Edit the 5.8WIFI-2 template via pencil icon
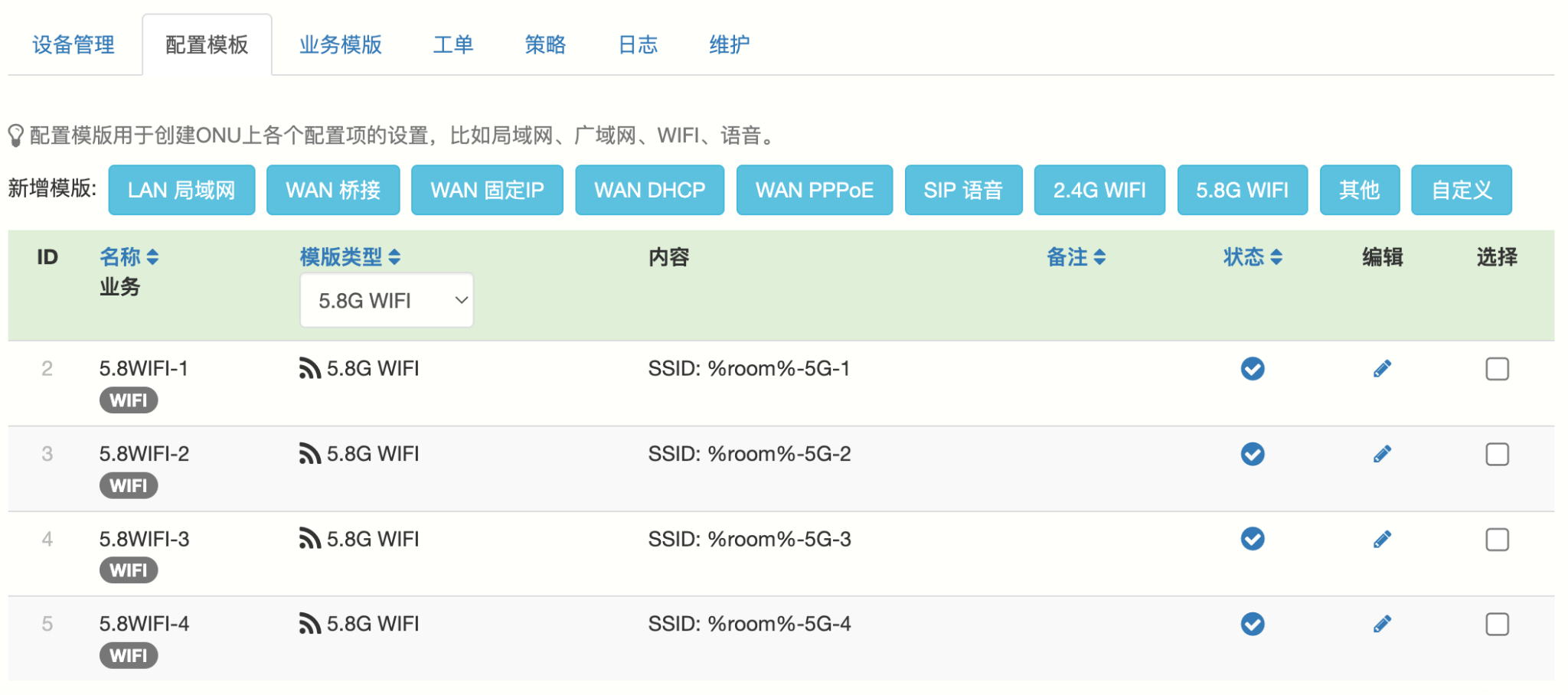Image resolution: width=1568 pixels, height=695 pixels. tap(1382, 455)
